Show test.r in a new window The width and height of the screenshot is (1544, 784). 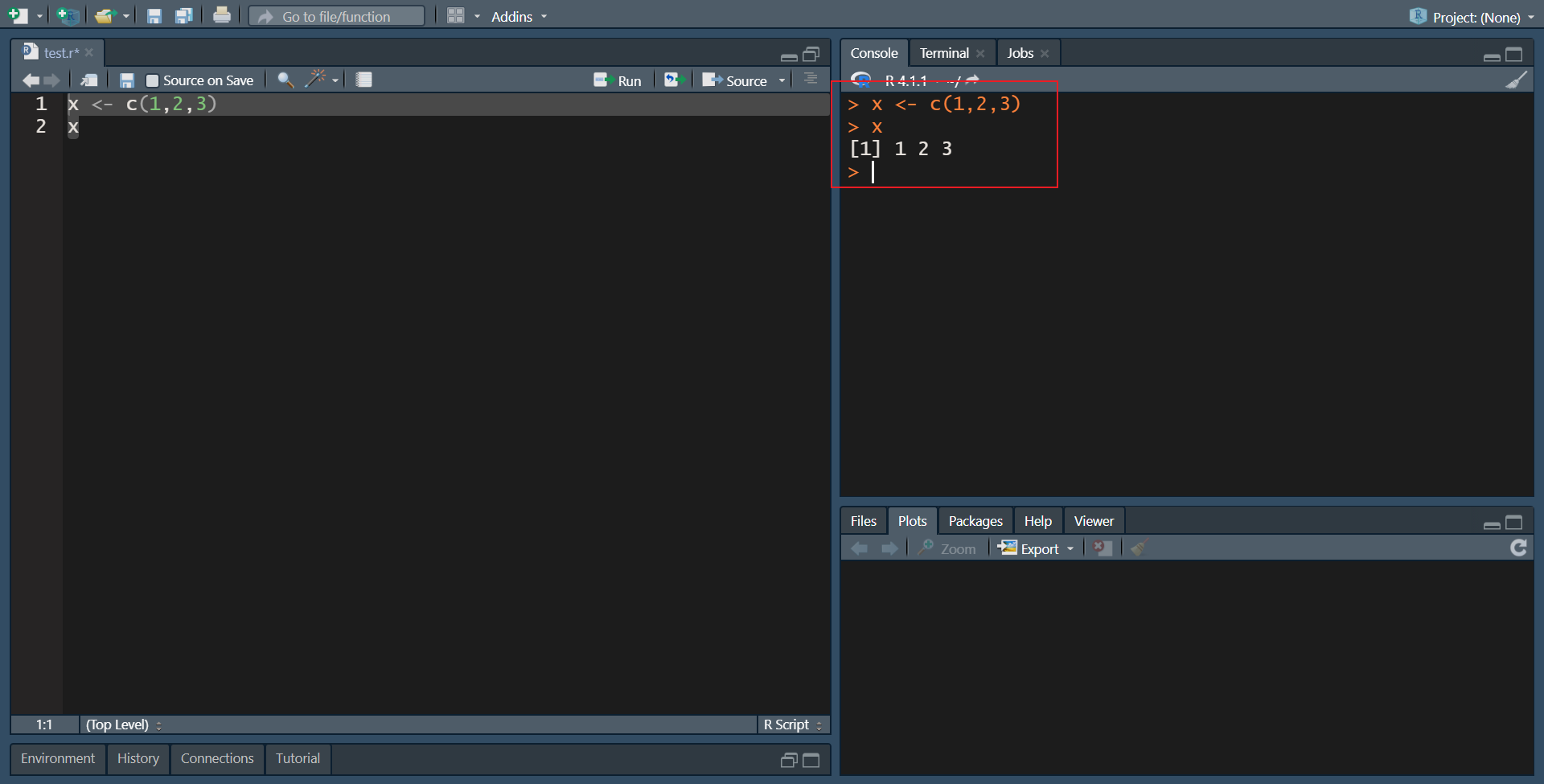[x=89, y=80]
